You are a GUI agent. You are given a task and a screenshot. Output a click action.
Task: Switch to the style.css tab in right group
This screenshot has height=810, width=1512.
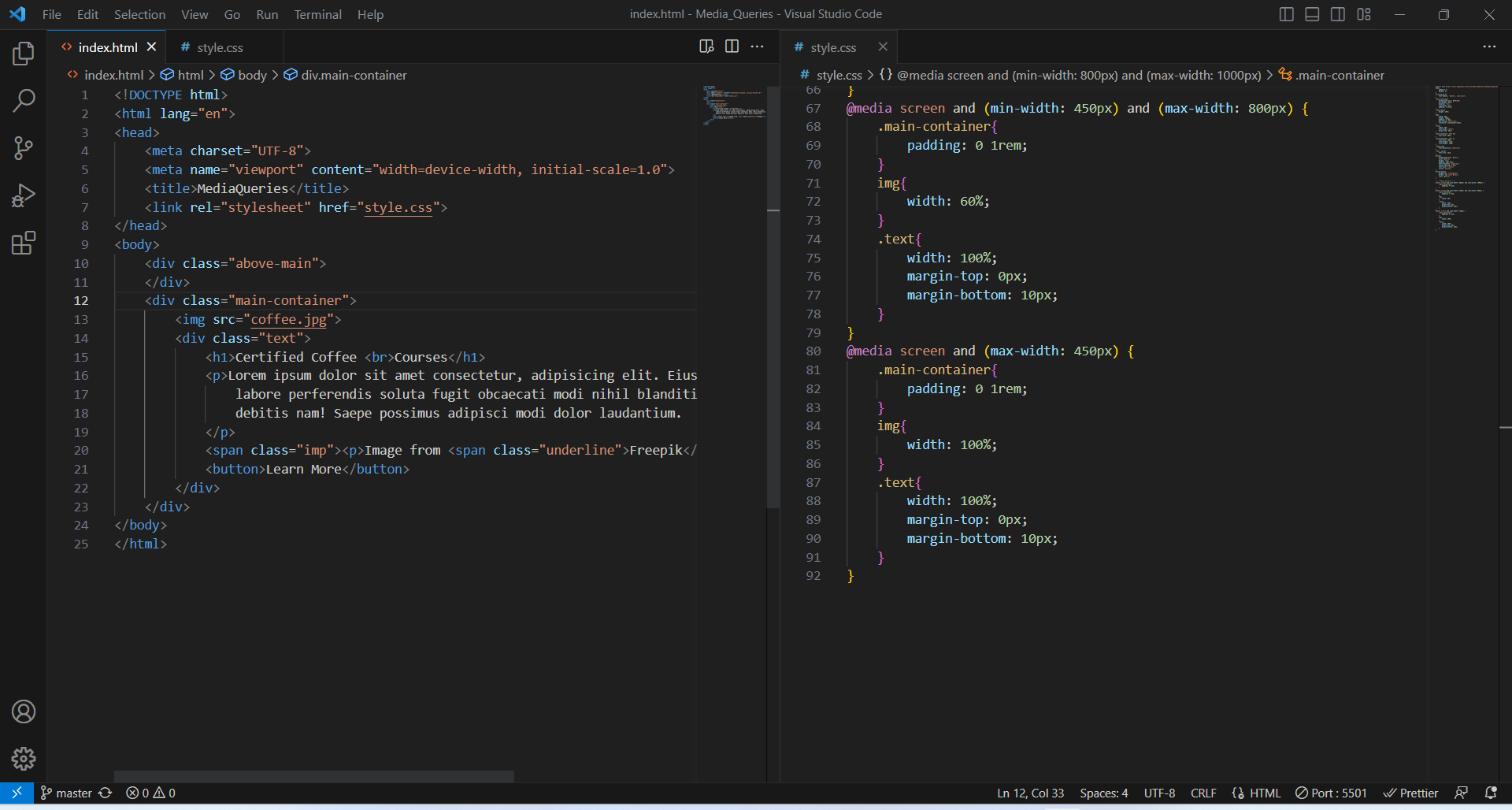point(834,46)
